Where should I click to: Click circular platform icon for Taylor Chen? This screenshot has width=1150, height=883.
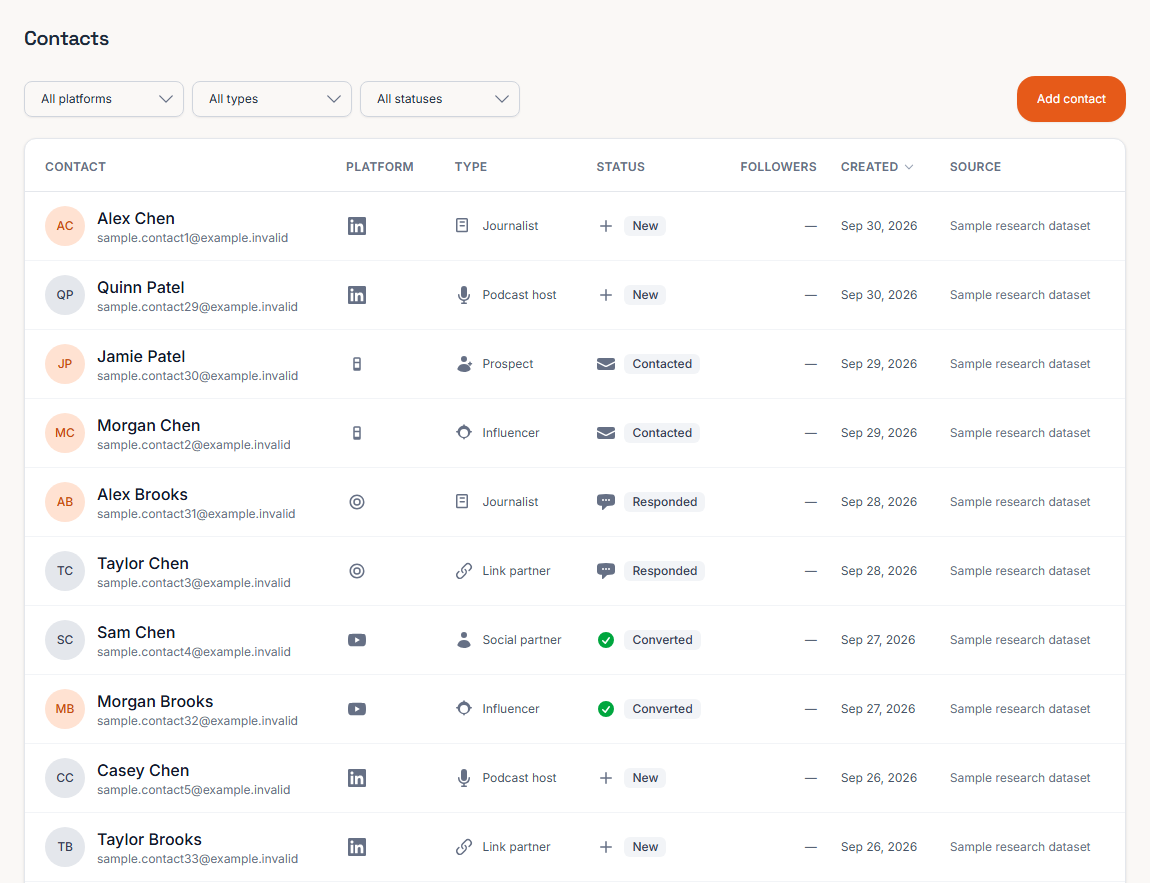pos(356,571)
